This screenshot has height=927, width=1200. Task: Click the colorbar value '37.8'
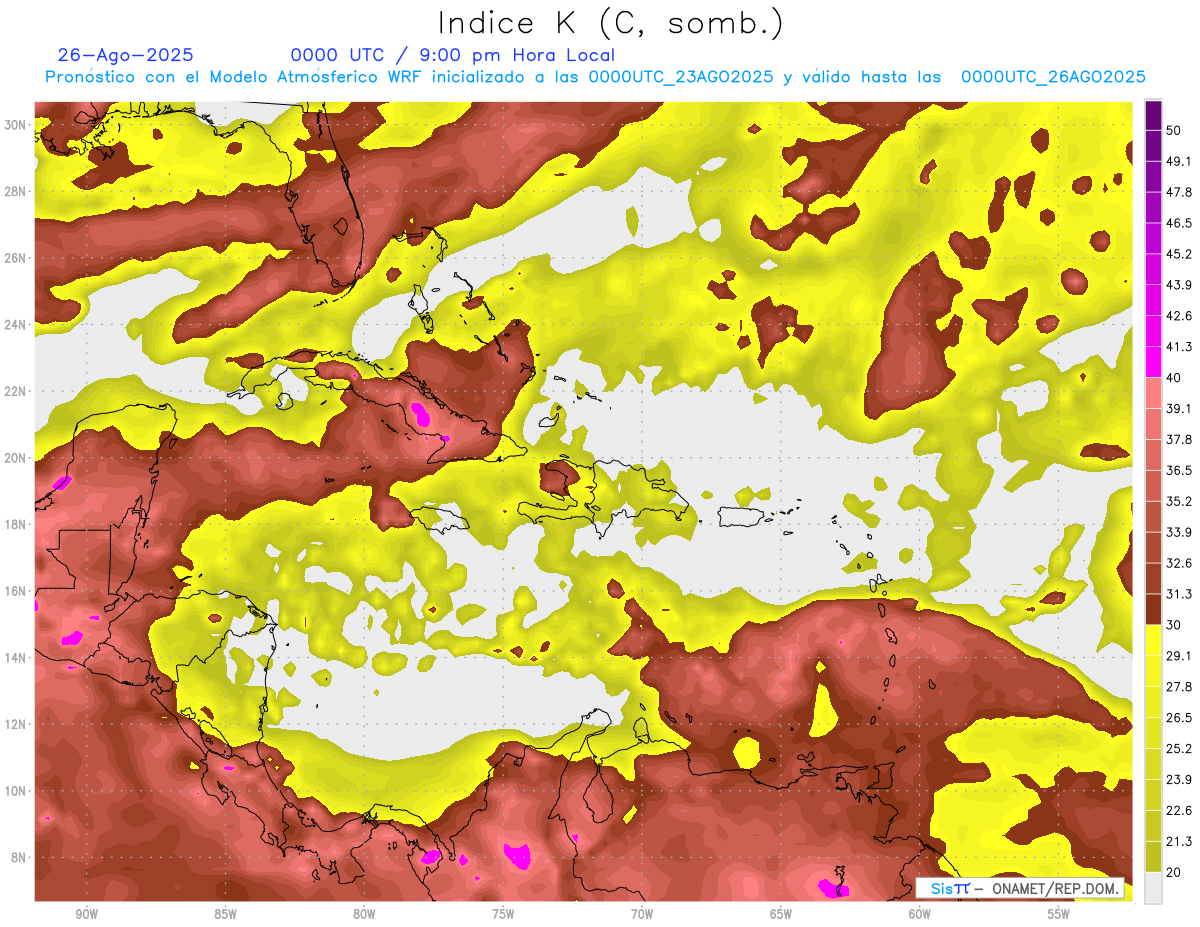coord(1179,439)
